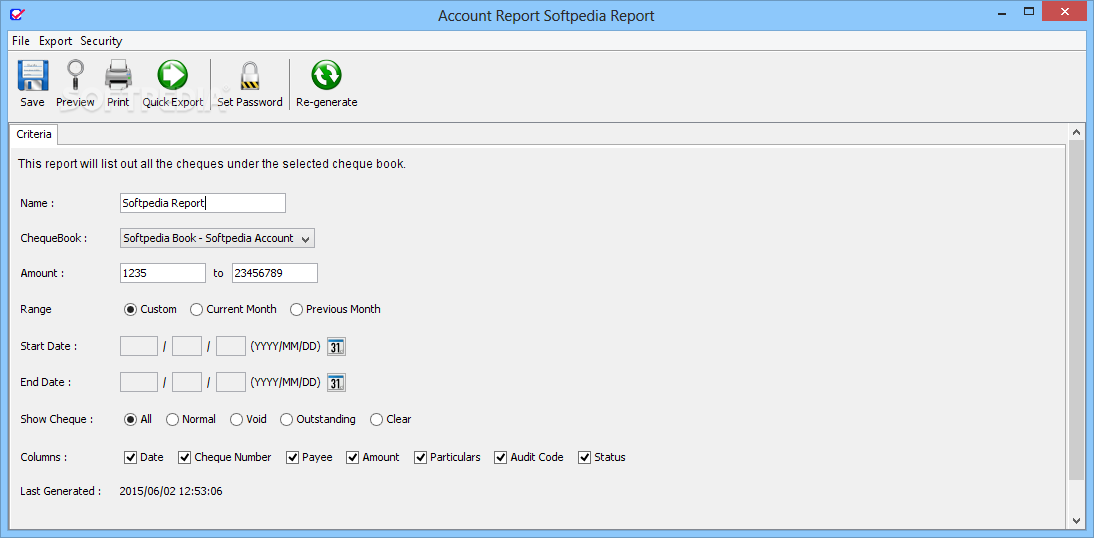Click into the Name text field
The height and width of the screenshot is (538, 1094).
tap(203, 203)
